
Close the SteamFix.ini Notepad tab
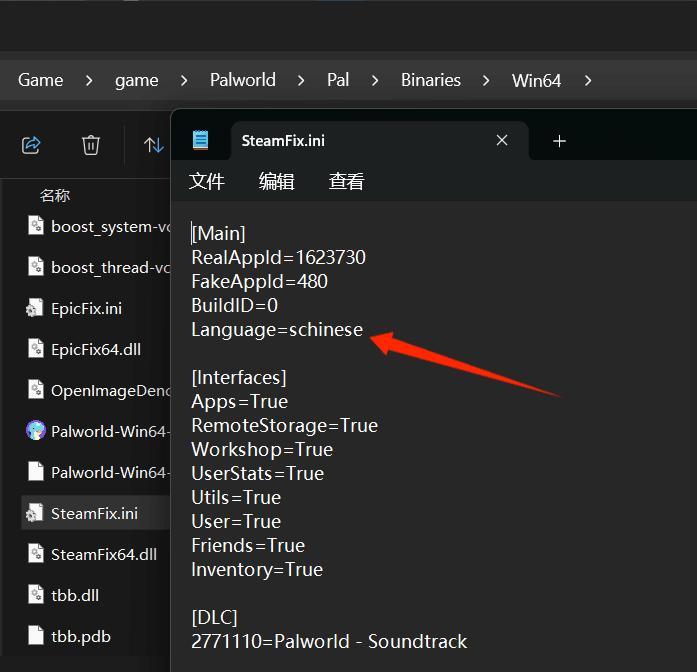tap(502, 140)
